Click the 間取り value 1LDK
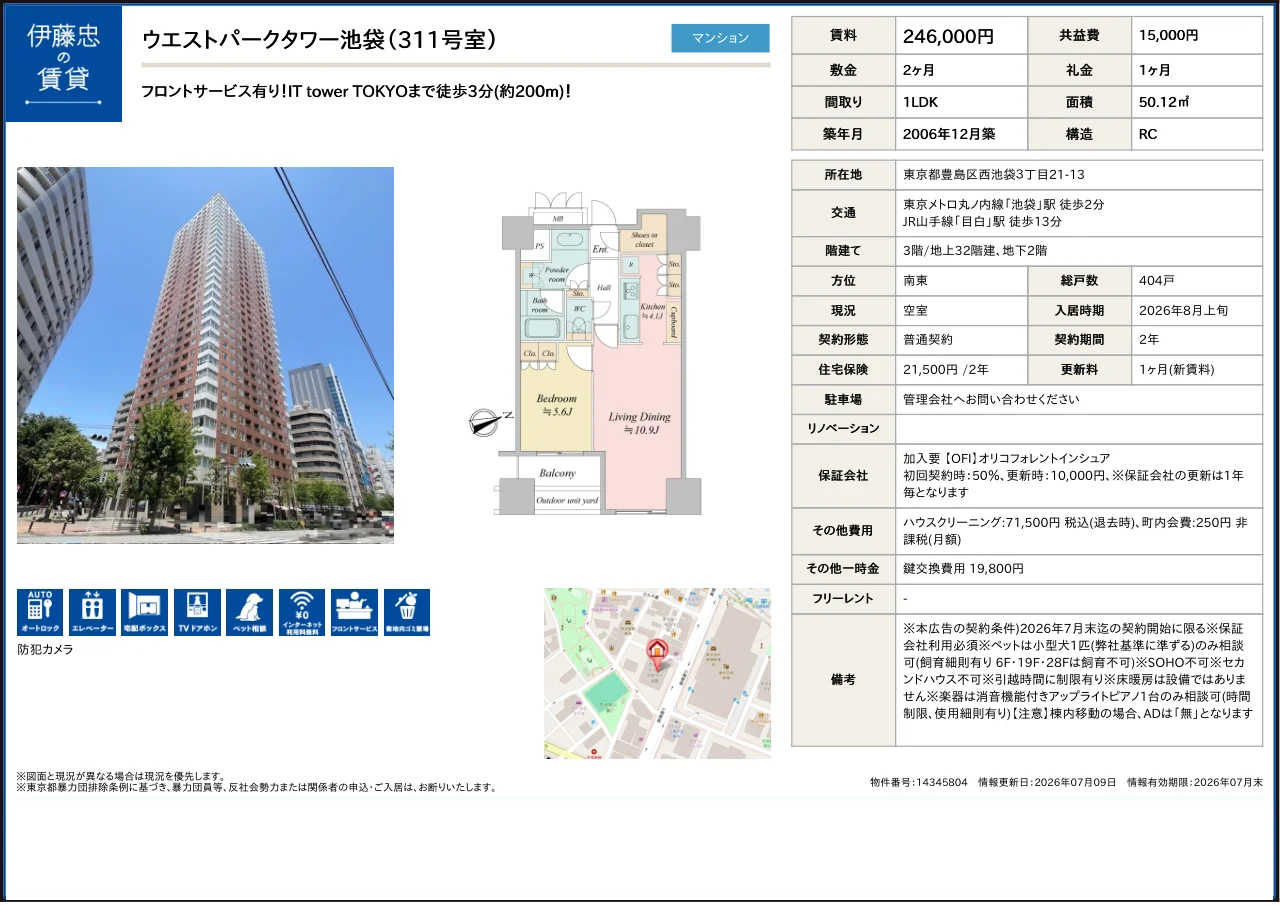 920,102
